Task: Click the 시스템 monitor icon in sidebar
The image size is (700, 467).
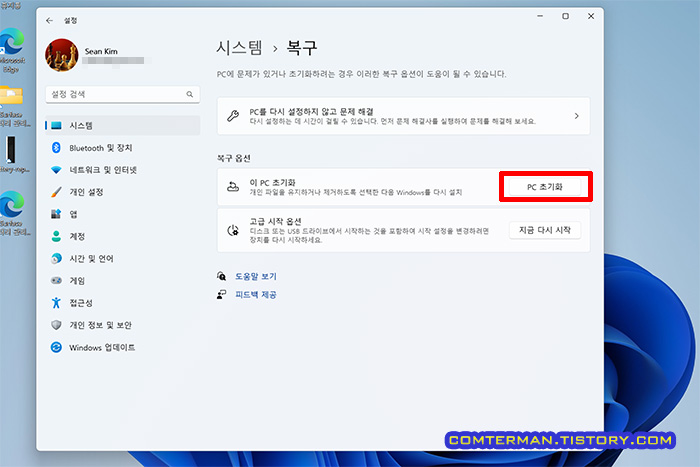Action: [x=56, y=126]
